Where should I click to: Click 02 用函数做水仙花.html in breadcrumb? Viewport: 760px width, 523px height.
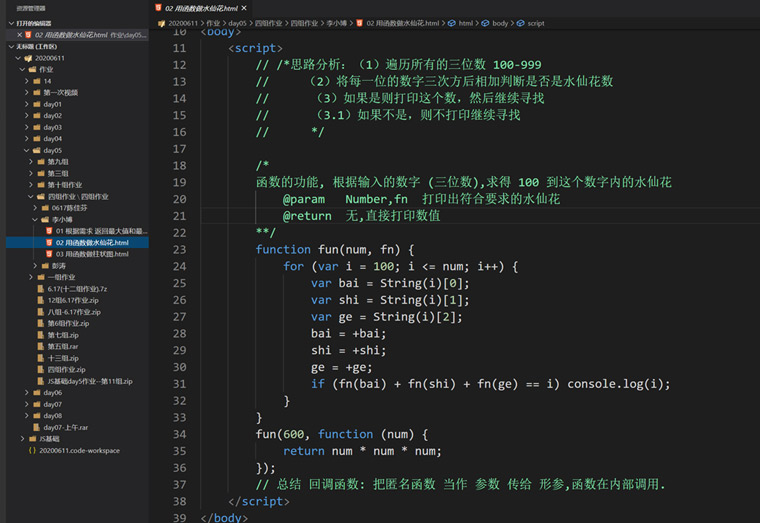coord(402,23)
